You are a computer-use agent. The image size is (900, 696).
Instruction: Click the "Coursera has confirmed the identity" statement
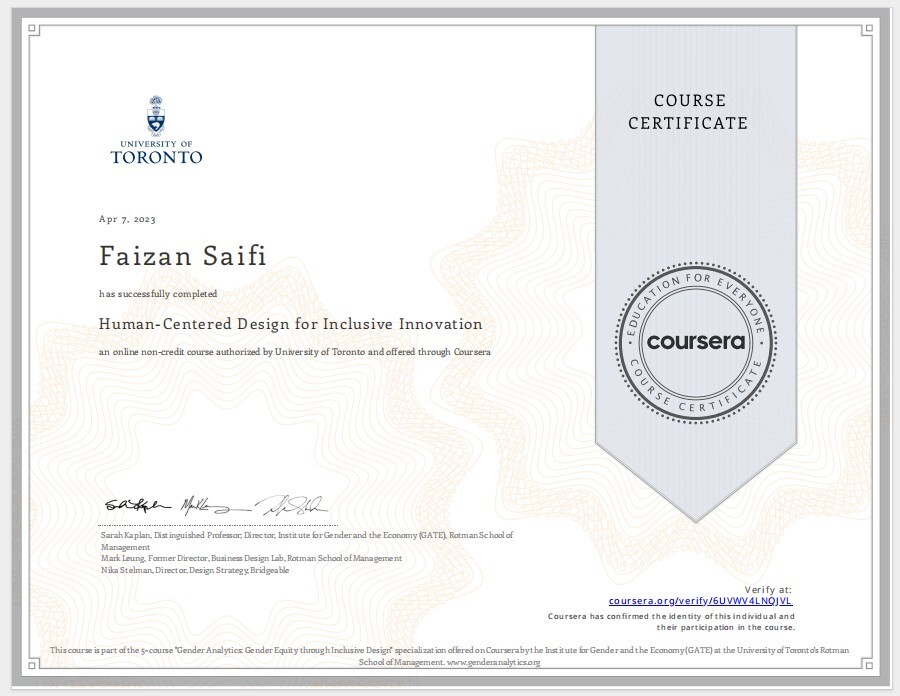tap(671, 622)
